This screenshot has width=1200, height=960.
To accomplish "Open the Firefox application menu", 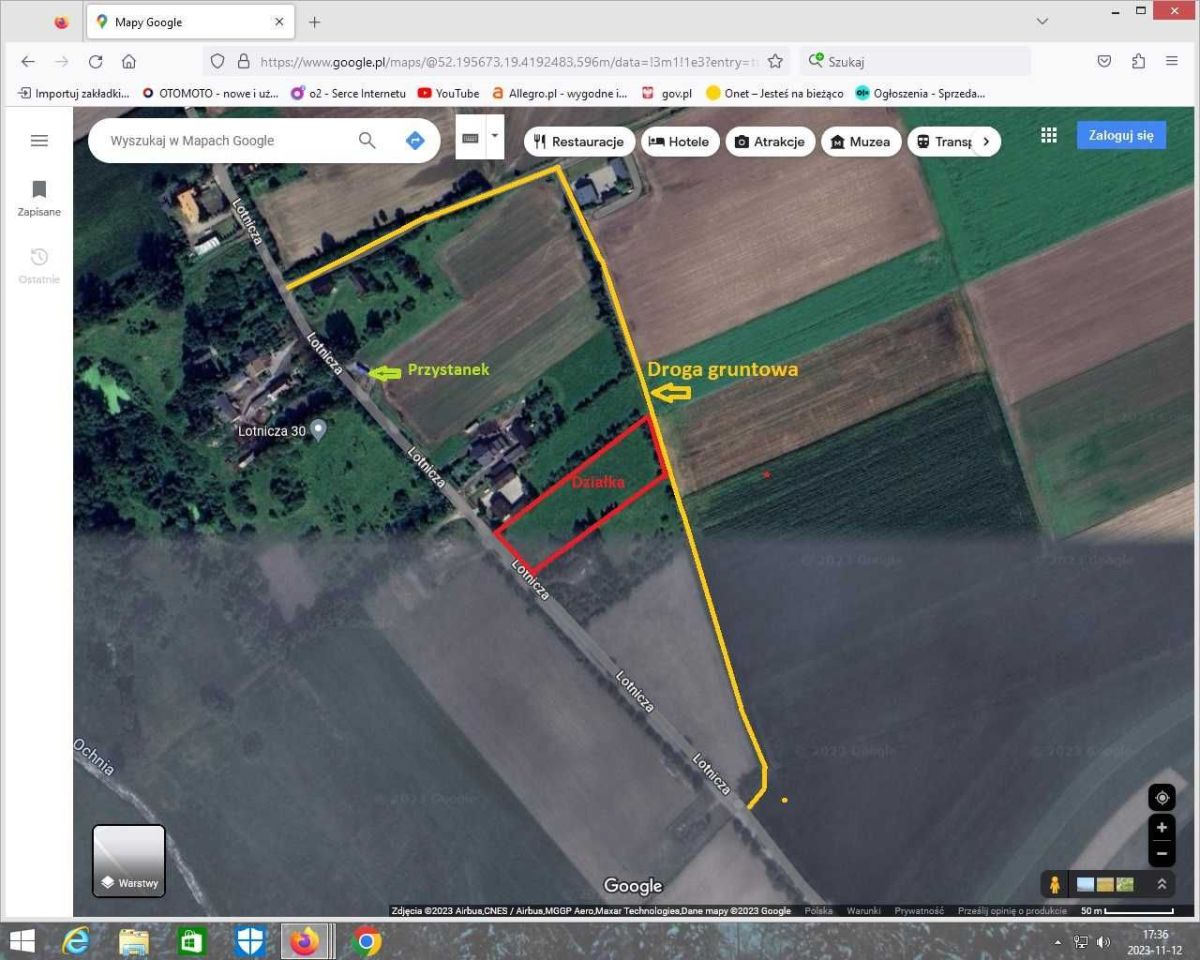I will (1171, 61).
